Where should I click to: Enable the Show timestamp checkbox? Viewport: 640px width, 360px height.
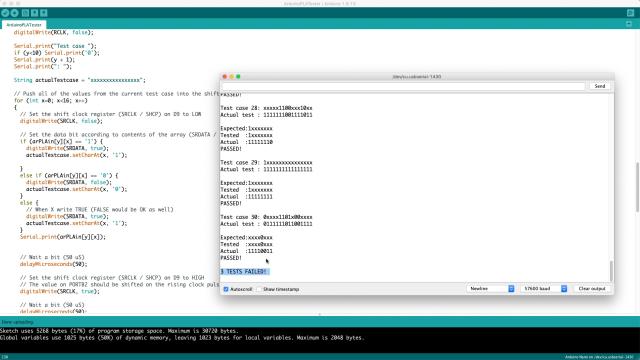pyautogui.click(x=259, y=289)
